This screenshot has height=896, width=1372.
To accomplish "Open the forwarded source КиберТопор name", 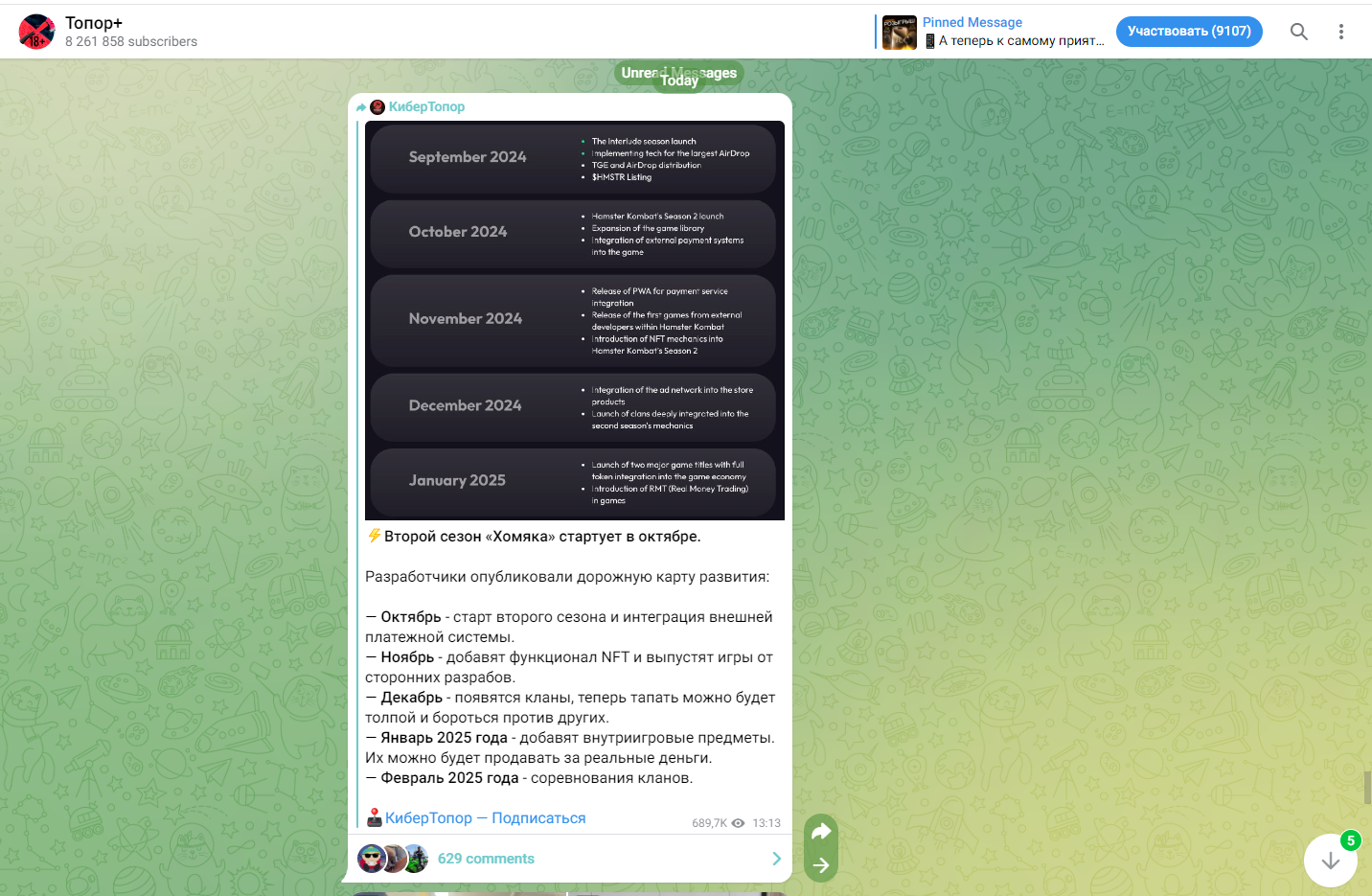I will (x=426, y=106).
